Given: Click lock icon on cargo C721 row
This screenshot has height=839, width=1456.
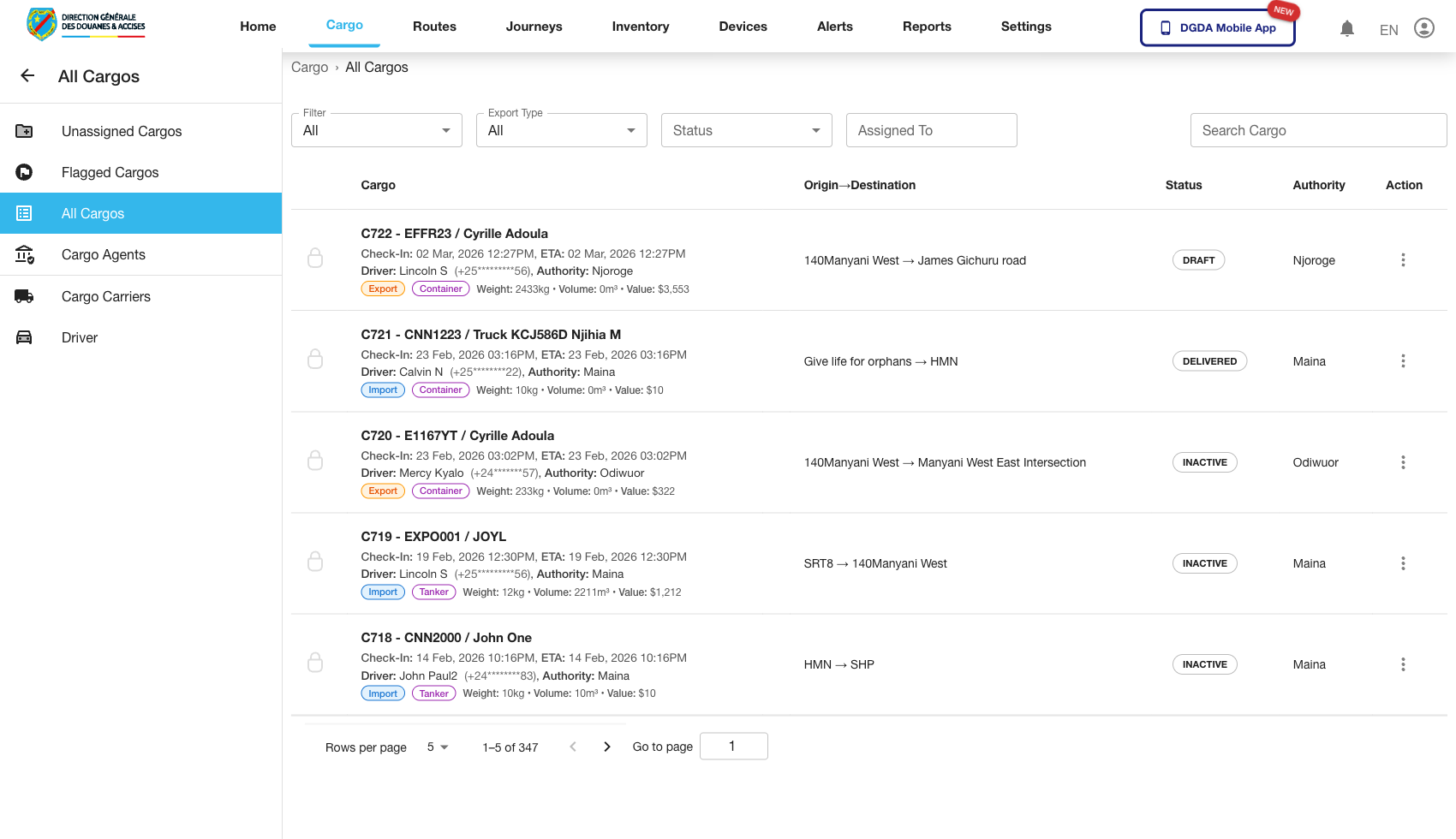Looking at the screenshot, I should (315, 360).
